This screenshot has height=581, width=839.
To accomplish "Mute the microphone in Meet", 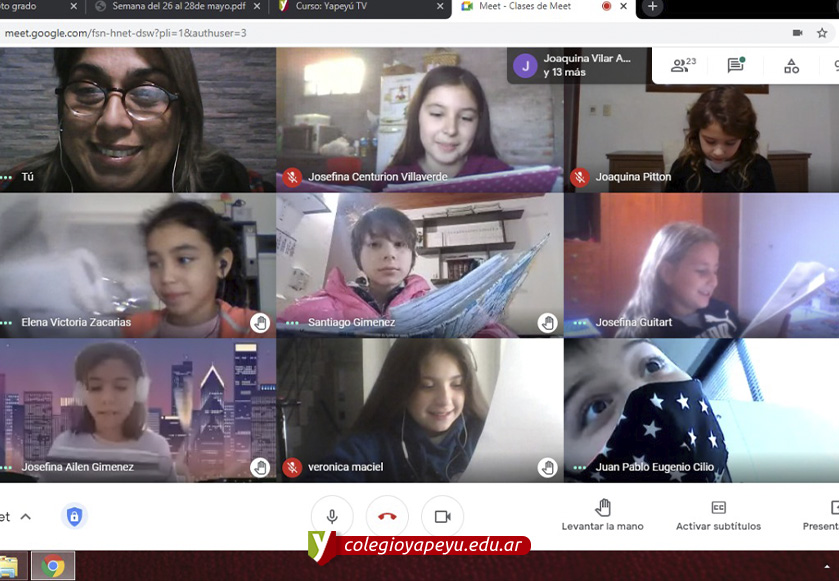I will pyautogui.click(x=331, y=516).
